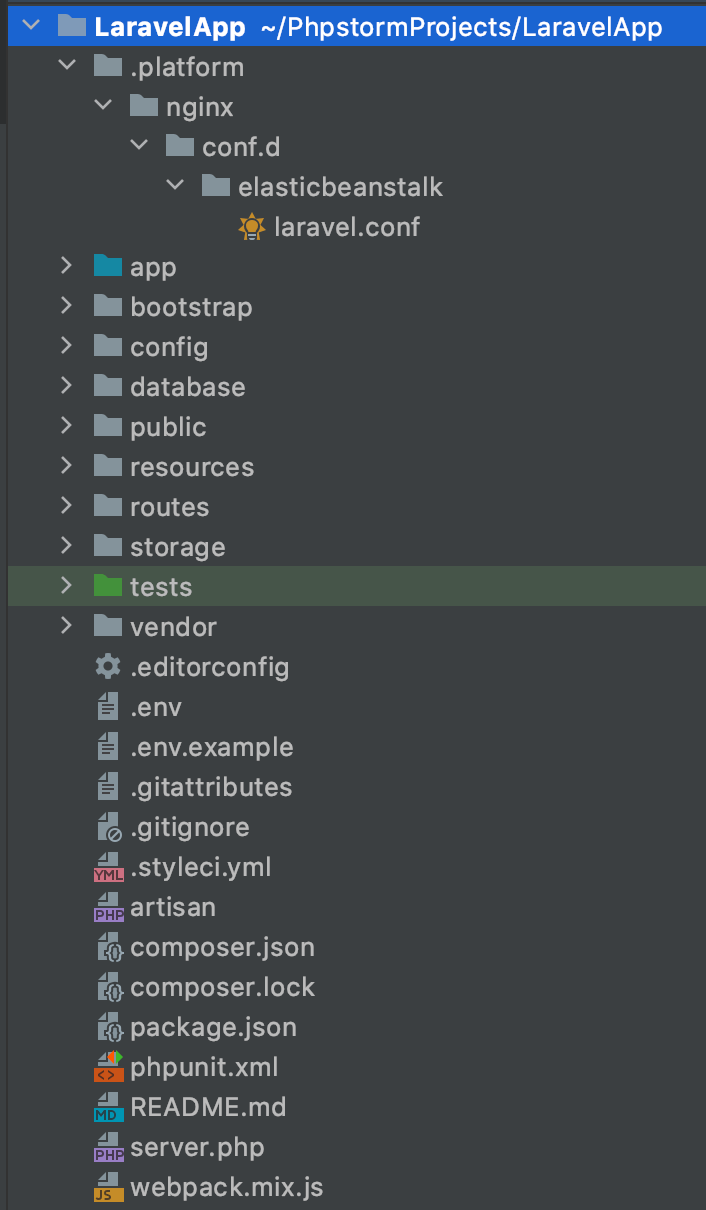Select the .editorconfig file name

pyautogui.click(x=210, y=668)
